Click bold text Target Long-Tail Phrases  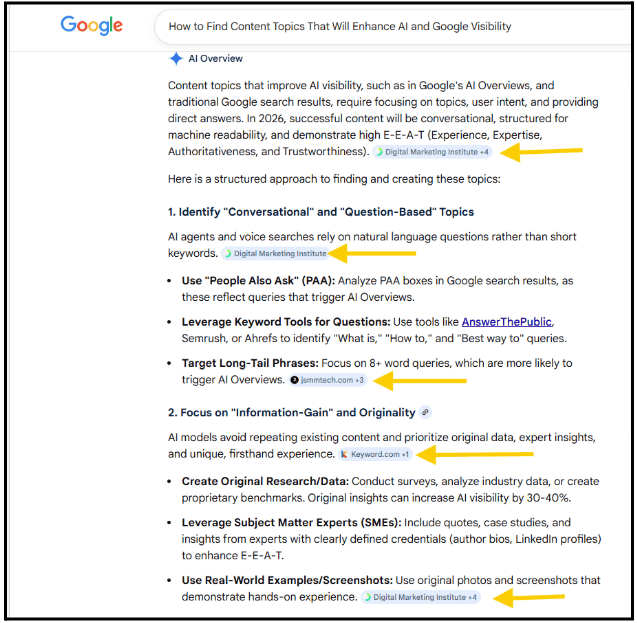[250, 363]
